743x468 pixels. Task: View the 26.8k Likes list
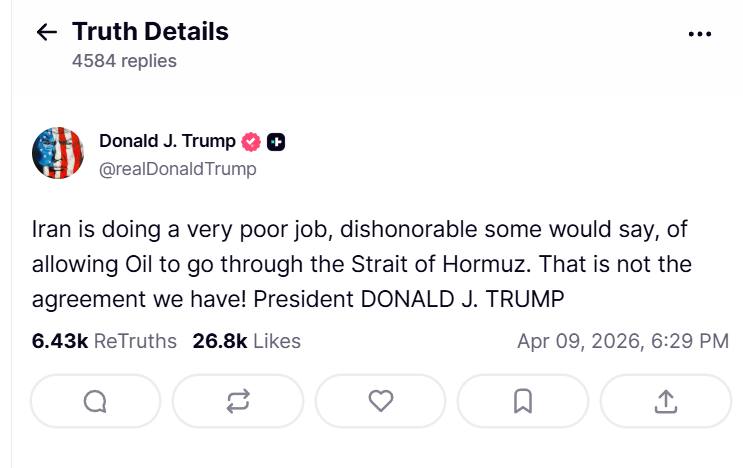246,341
